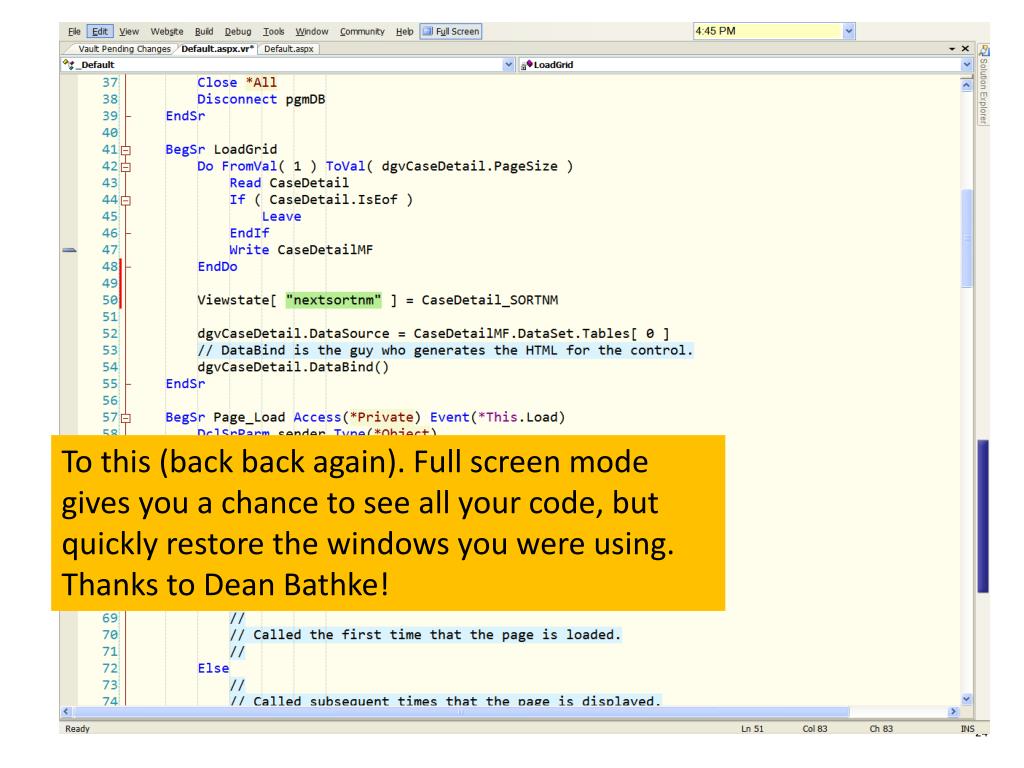This screenshot has height=768, width=1024.
Task: Click the DataBind comment on line 53
Action: [445, 351]
